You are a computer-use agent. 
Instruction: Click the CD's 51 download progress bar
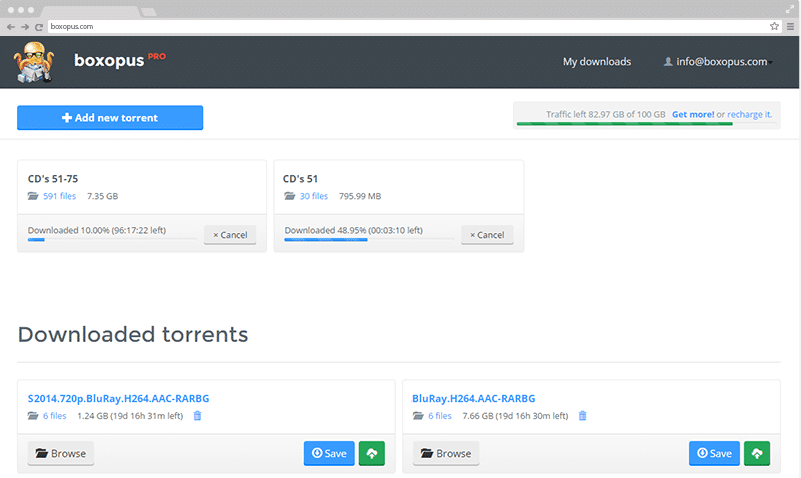pos(368,240)
